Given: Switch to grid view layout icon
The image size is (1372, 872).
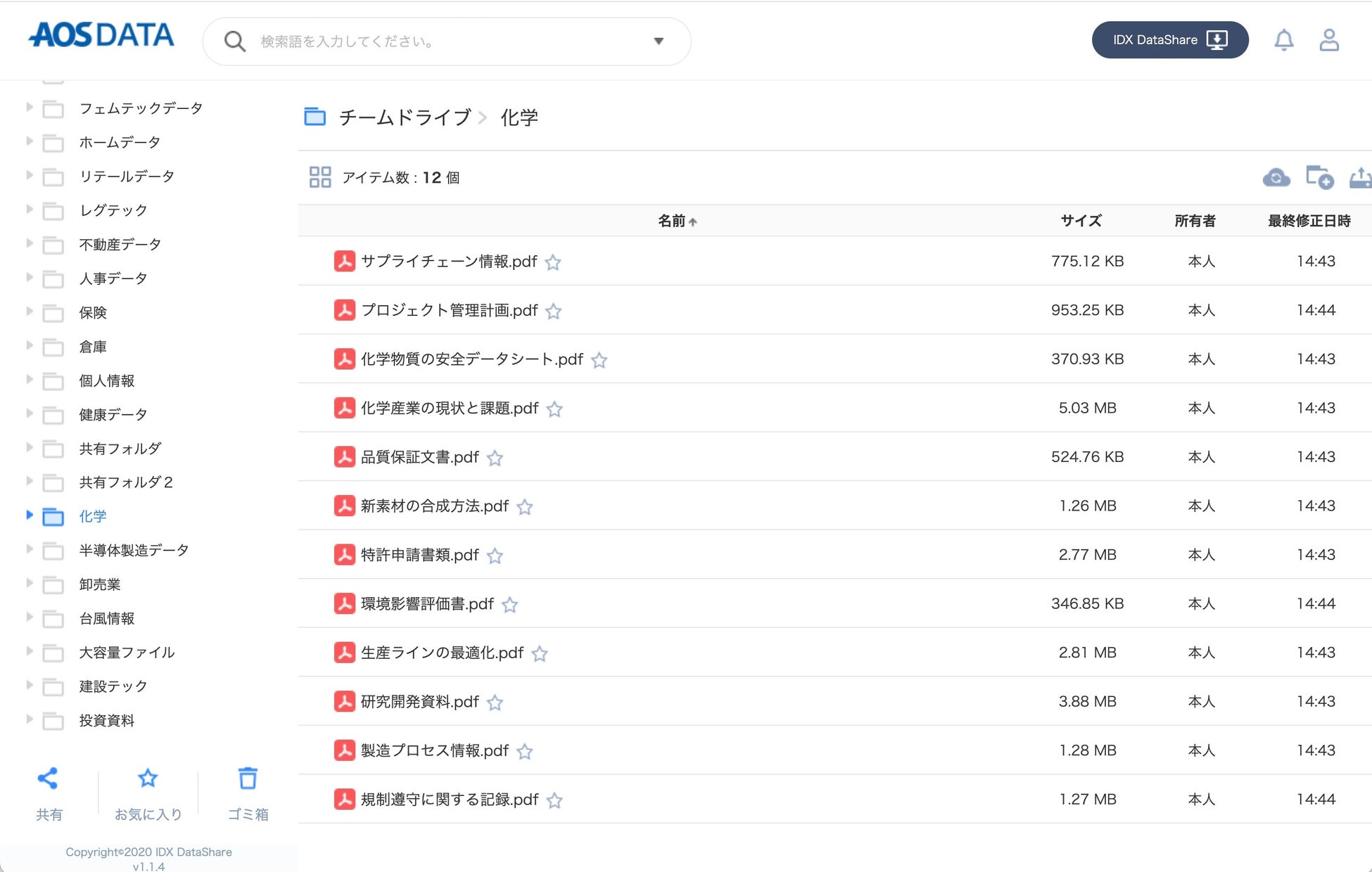Looking at the screenshot, I should tap(320, 177).
